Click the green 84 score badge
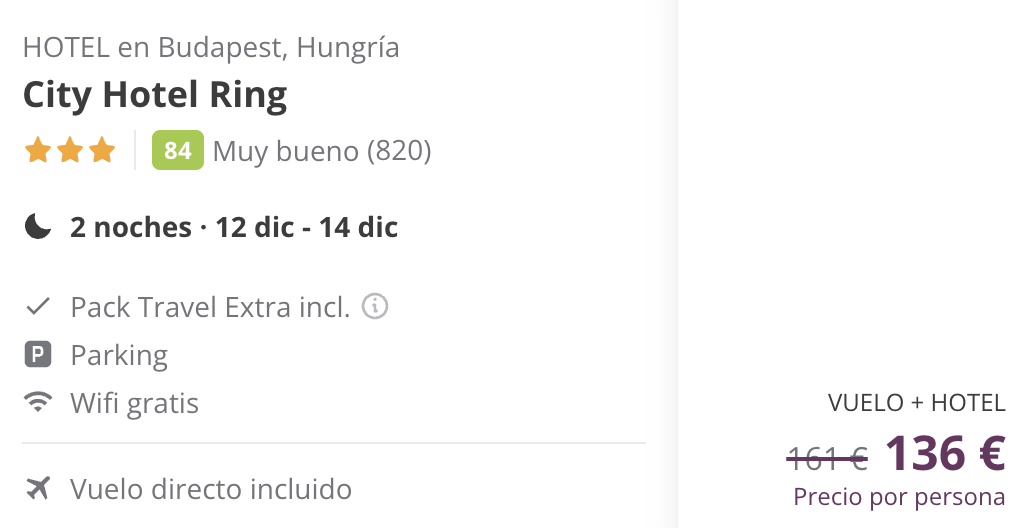Screen dimensions: 1028x528 click(x=177, y=151)
